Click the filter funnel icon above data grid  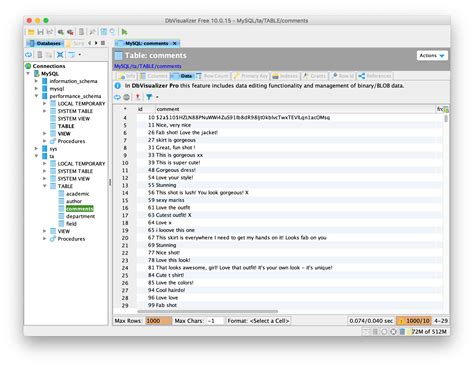coord(149,97)
